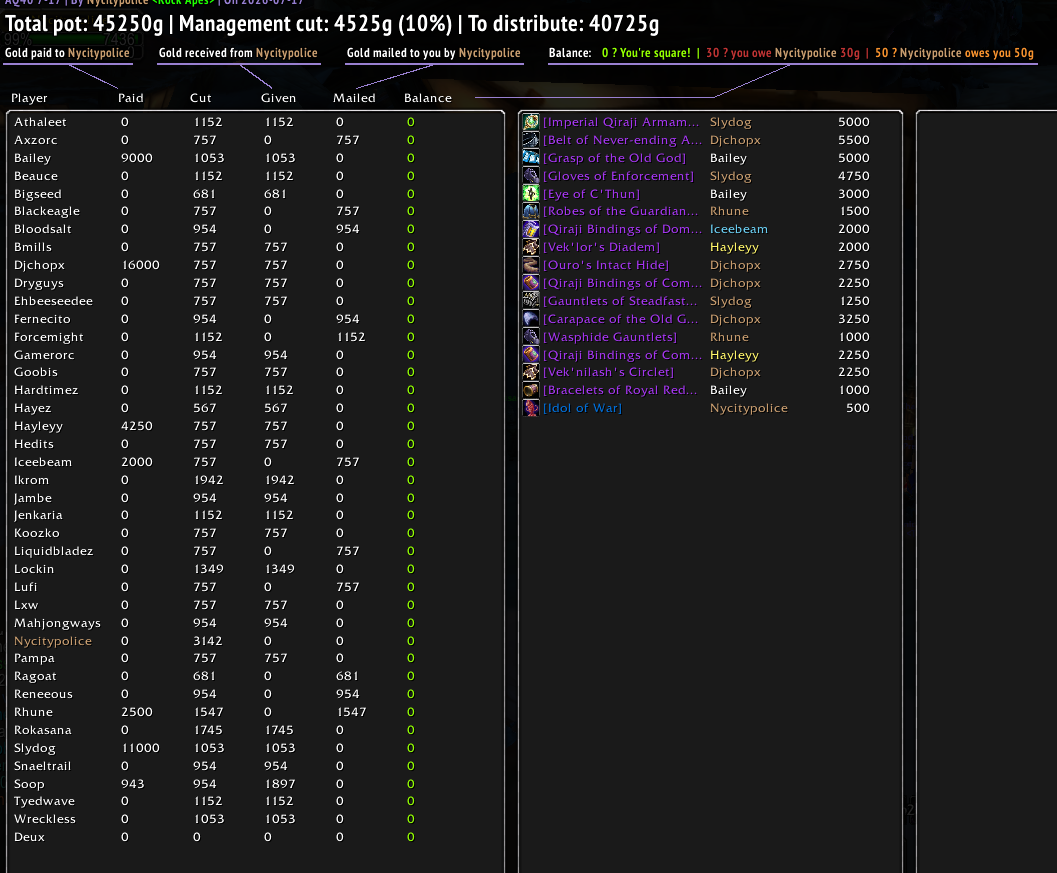
Task: Click the Cut column header
Action: click(200, 98)
